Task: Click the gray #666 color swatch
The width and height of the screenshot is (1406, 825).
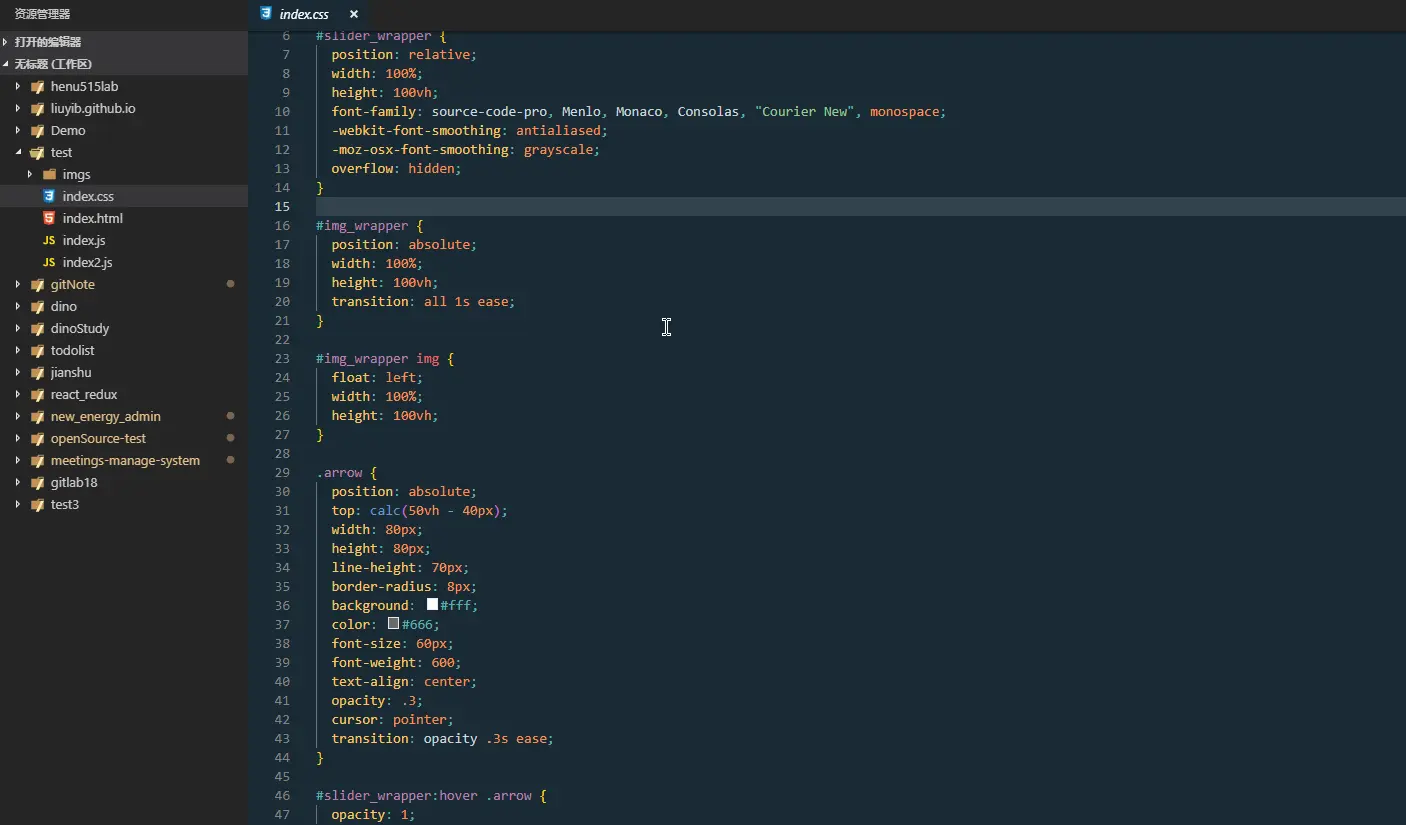Action: tap(394, 624)
